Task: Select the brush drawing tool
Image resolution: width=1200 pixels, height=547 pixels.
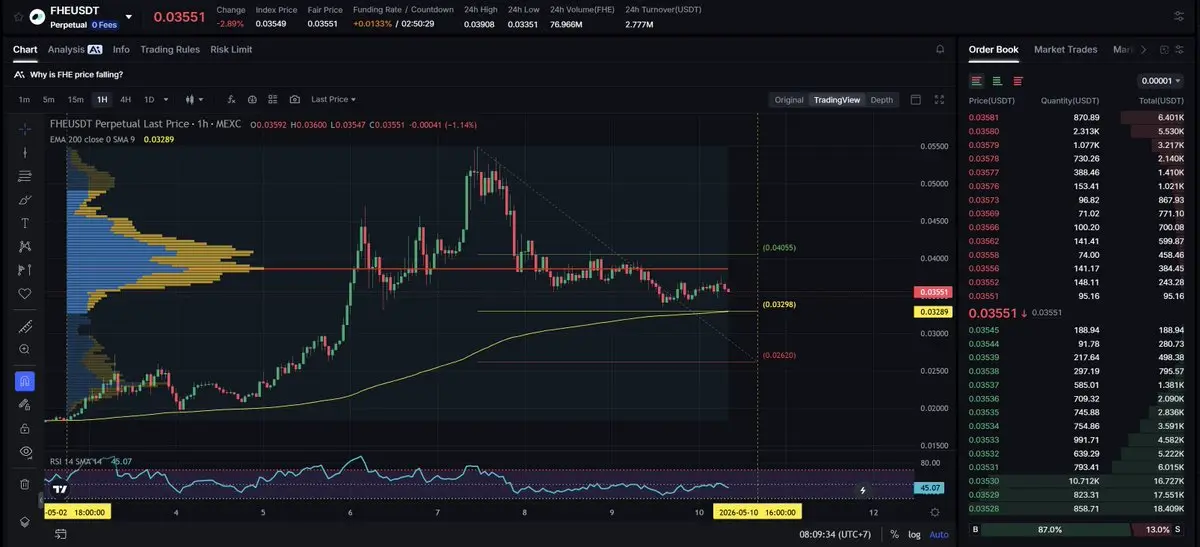Action: [x=25, y=200]
